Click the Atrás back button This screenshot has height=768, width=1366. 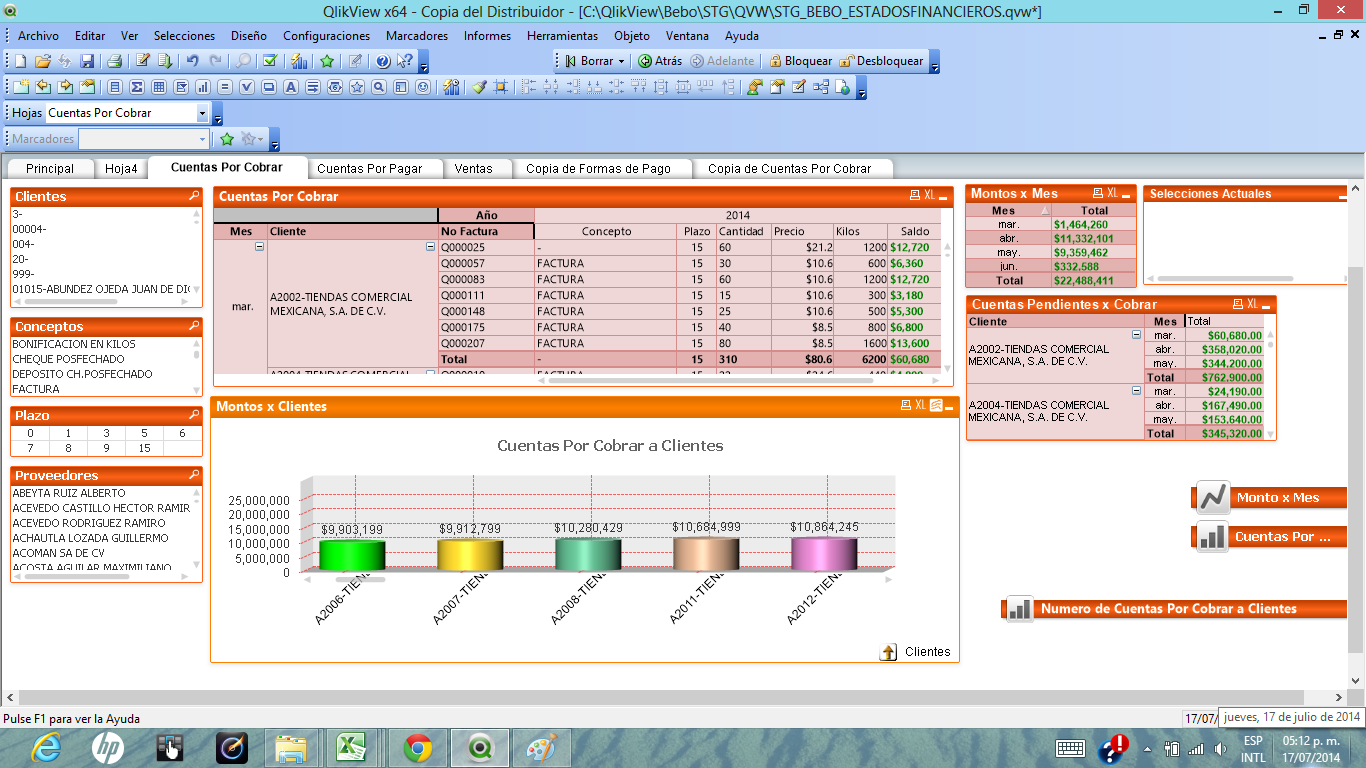coord(660,61)
